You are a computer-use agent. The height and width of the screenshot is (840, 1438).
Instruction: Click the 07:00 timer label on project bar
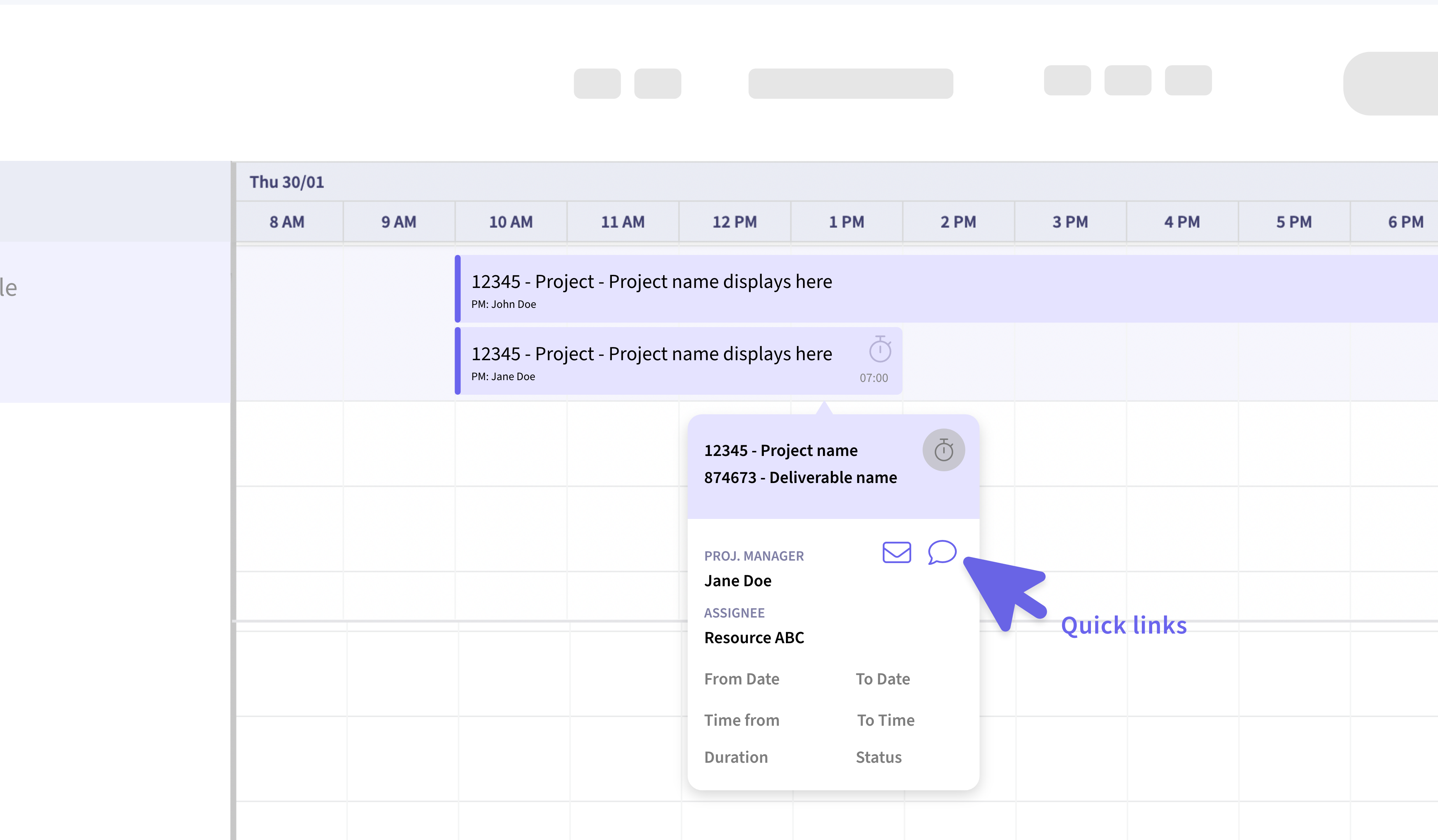(x=873, y=378)
